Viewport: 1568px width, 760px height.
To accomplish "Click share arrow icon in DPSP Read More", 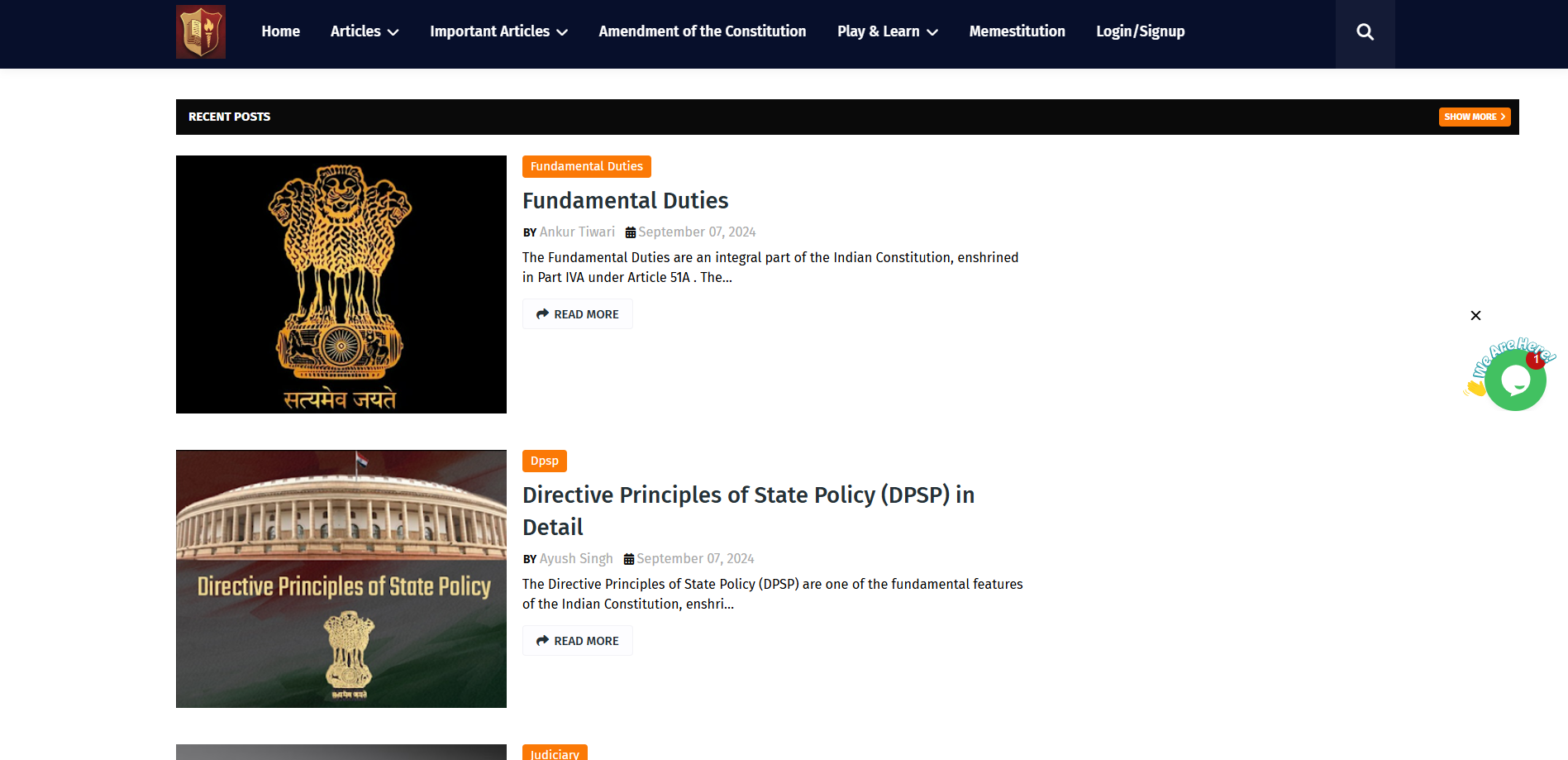I will tap(542, 641).
